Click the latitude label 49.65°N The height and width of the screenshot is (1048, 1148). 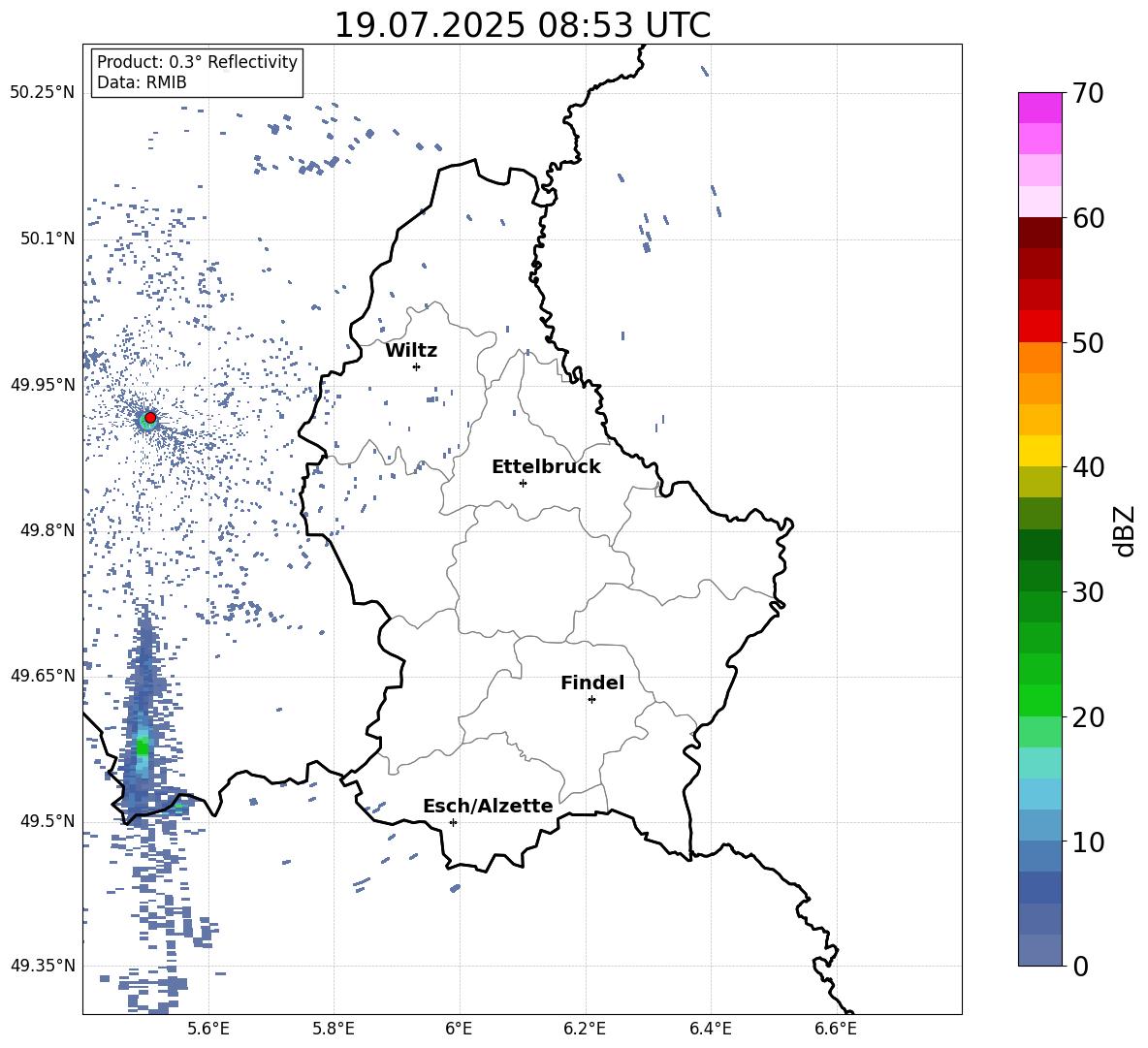click(43, 675)
